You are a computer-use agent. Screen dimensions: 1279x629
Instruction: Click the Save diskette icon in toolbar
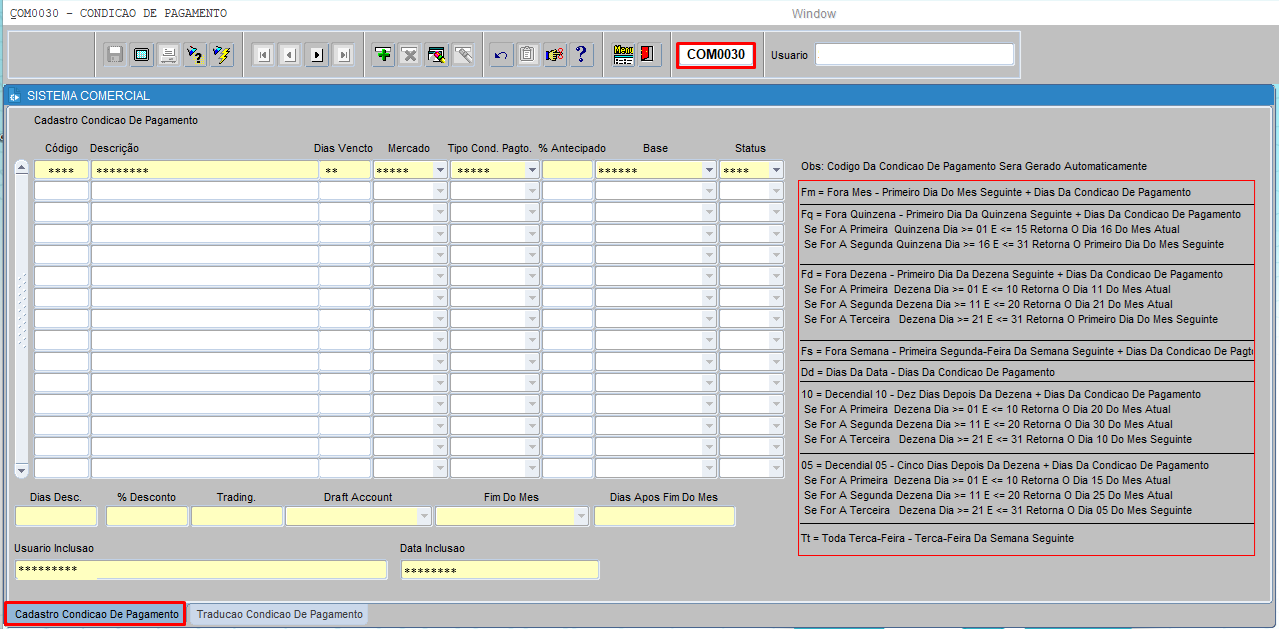(x=115, y=55)
